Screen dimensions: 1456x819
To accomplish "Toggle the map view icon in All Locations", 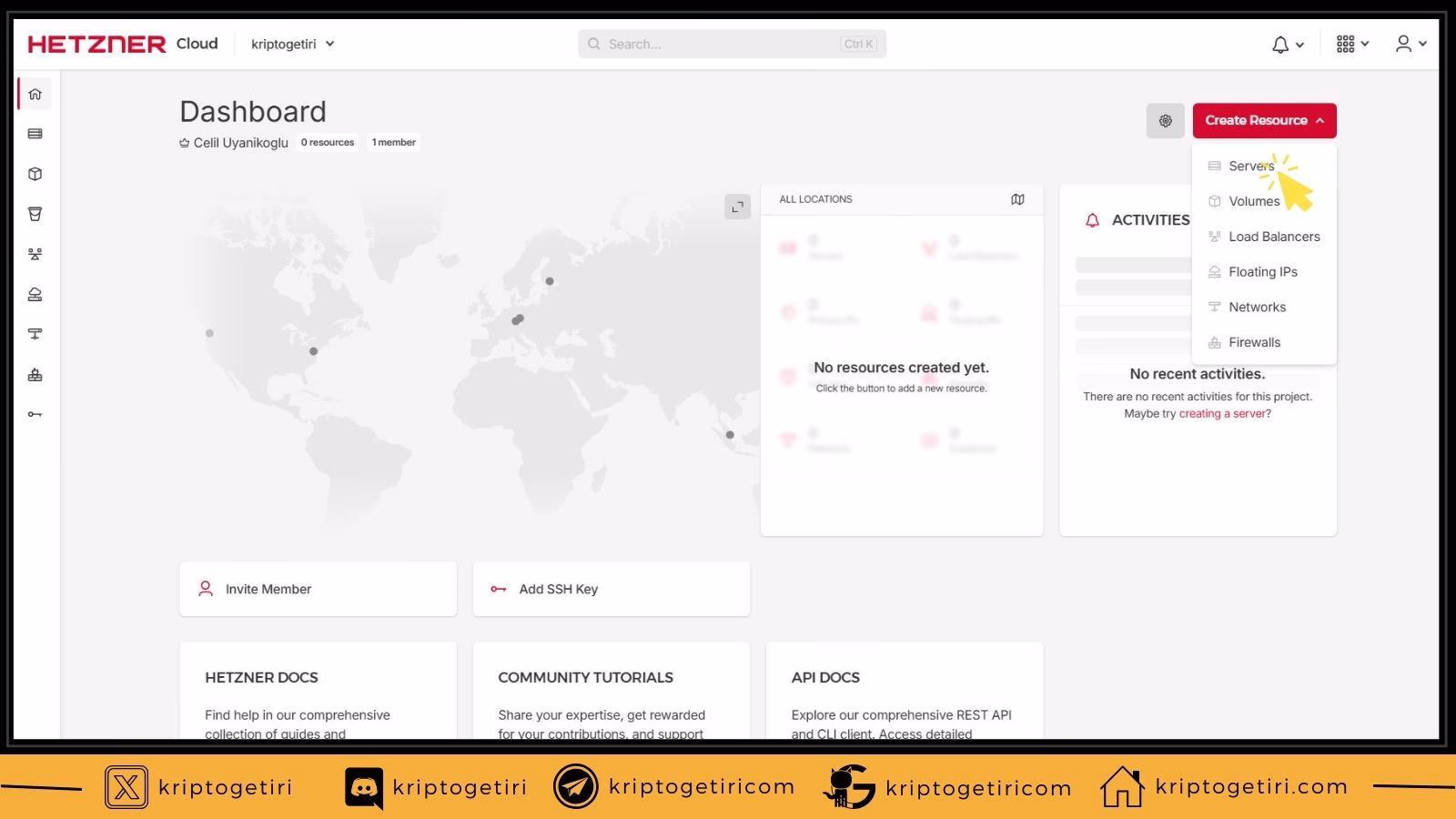I will (x=1017, y=199).
